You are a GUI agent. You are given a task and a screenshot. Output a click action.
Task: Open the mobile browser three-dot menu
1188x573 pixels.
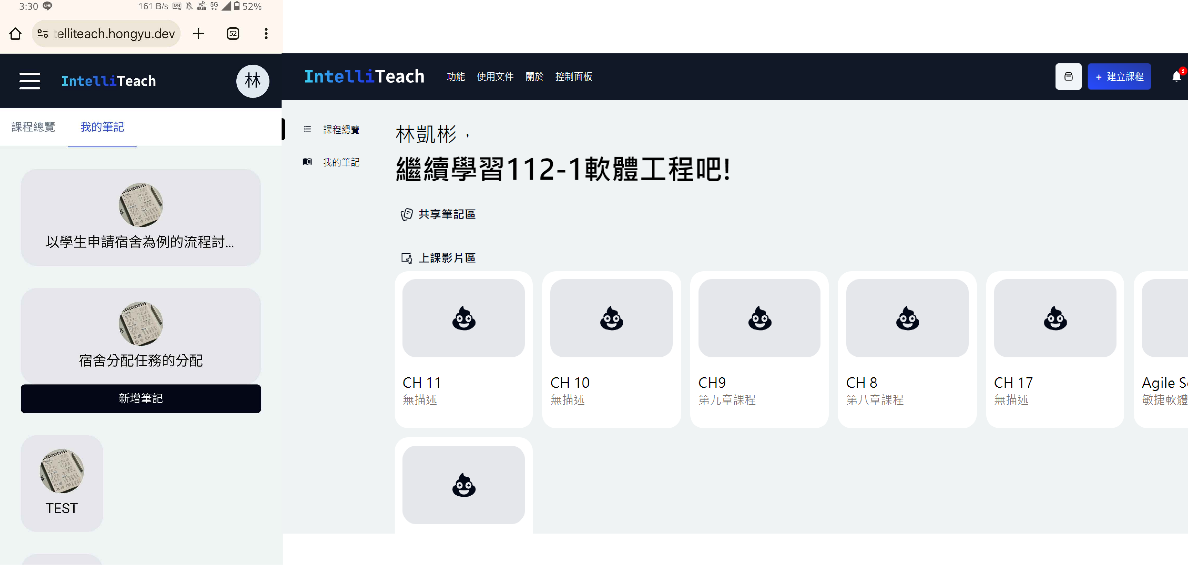266,33
